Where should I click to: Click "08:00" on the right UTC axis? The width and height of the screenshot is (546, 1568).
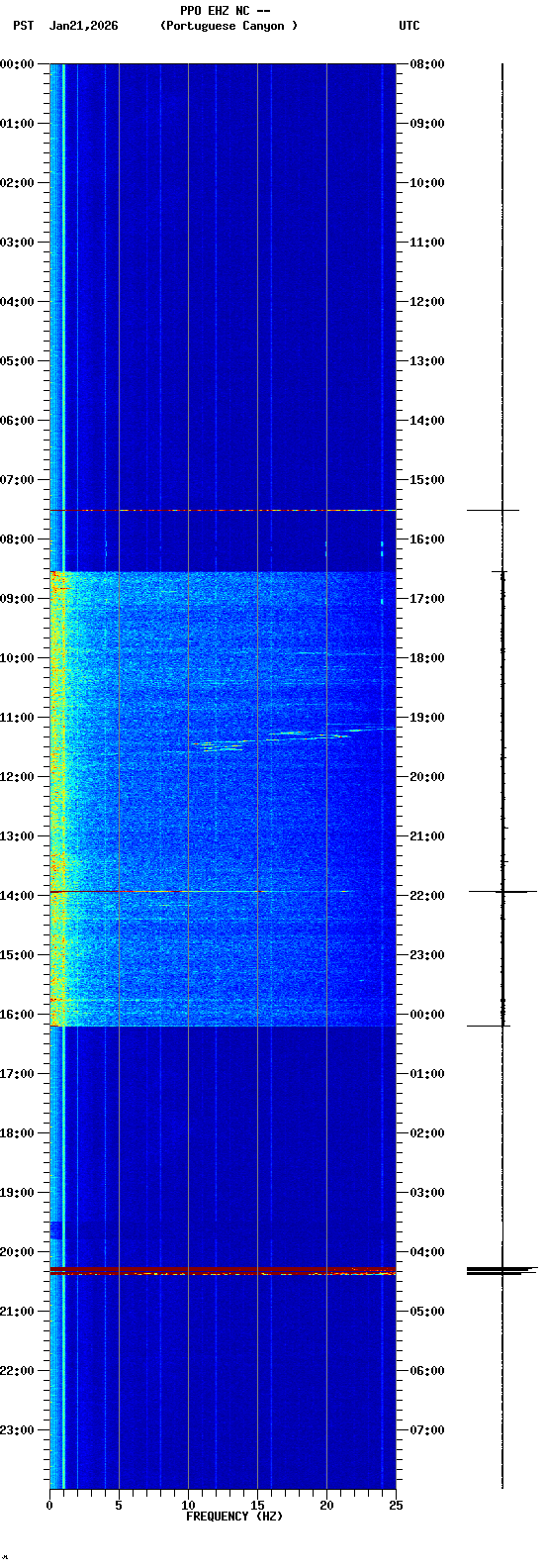(427, 64)
